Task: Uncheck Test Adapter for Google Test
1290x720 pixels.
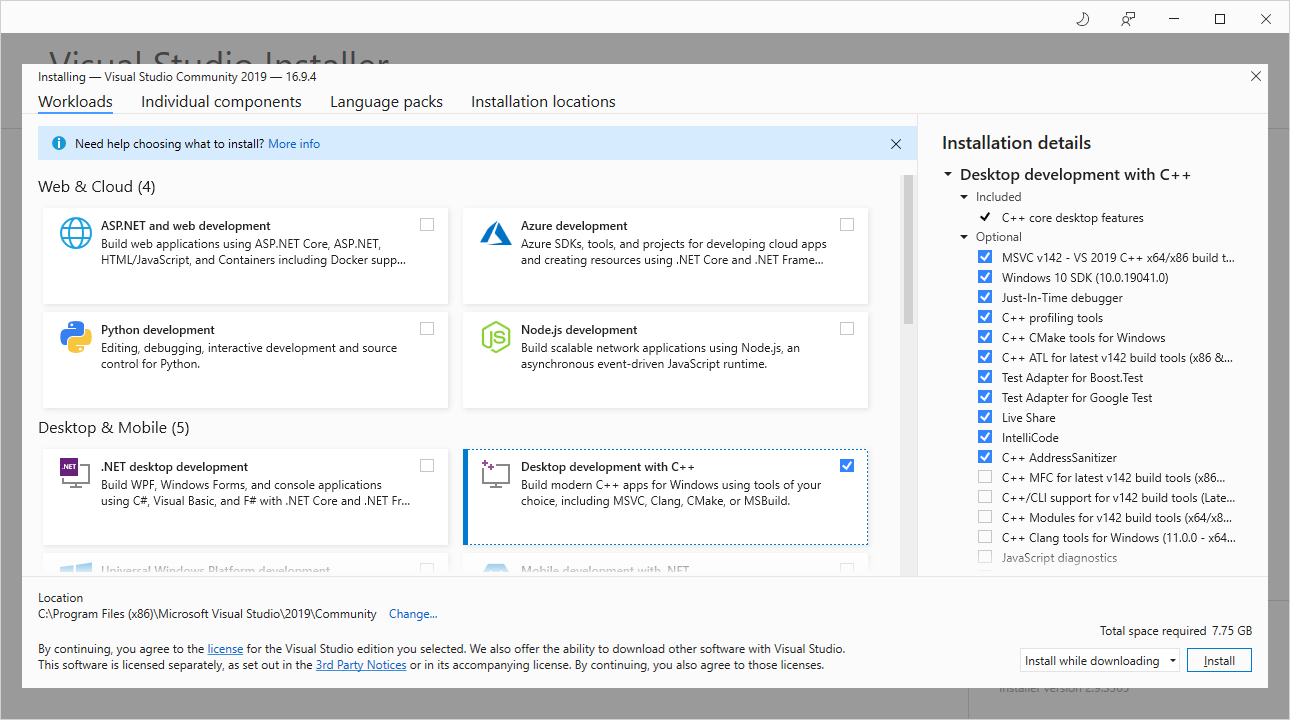Action: pyautogui.click(x=985, y=397)
